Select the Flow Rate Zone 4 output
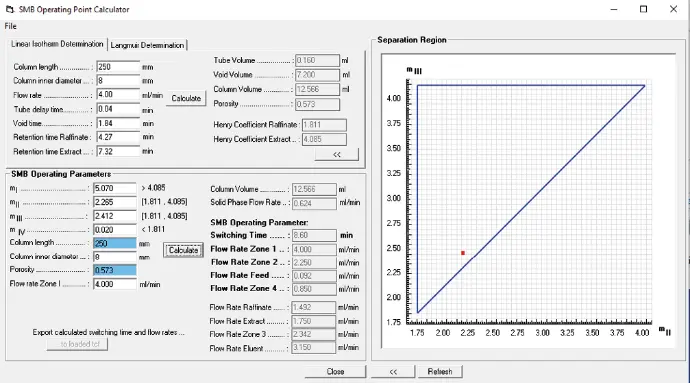 click(314, 289)
